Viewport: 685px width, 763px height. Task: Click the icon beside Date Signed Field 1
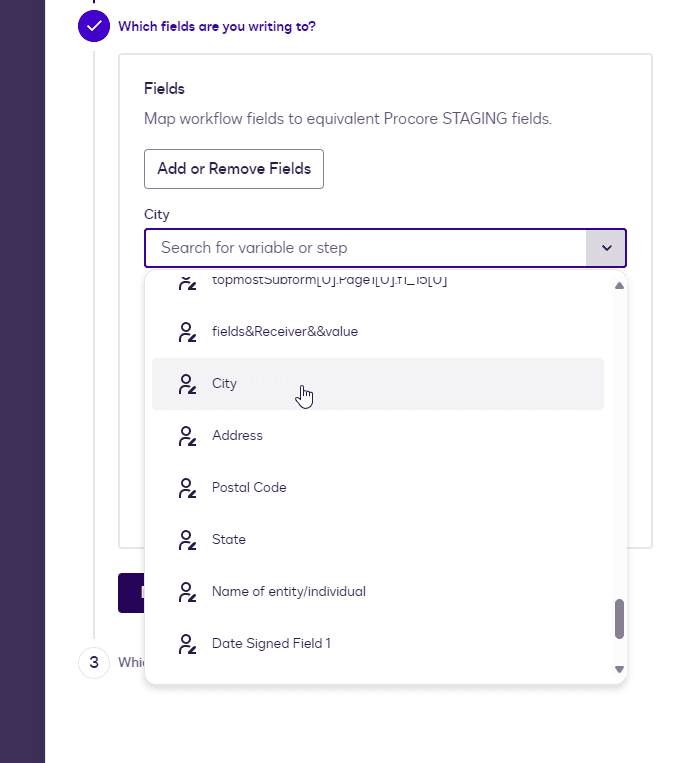coord(186,644)
